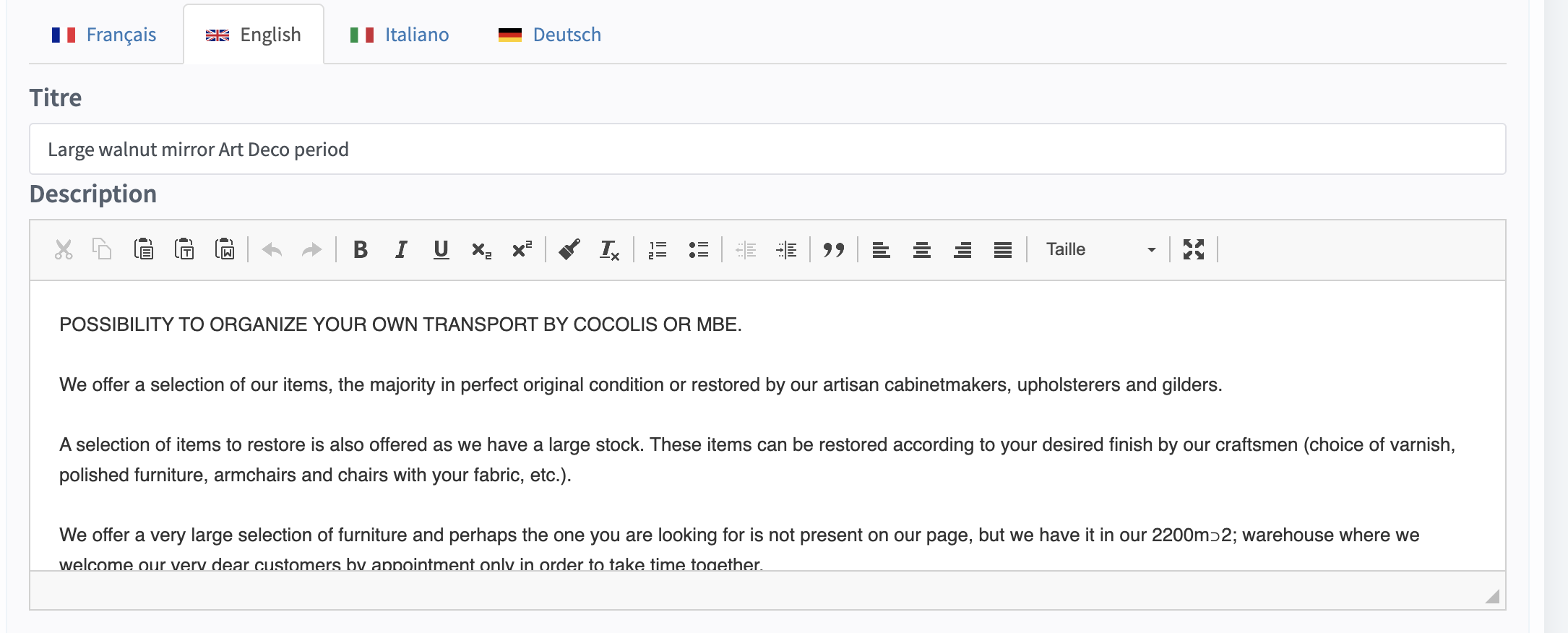The image size is (1568, 633).
Task: Click the Cut scissors icon
Action: click(x=64, y=250)
